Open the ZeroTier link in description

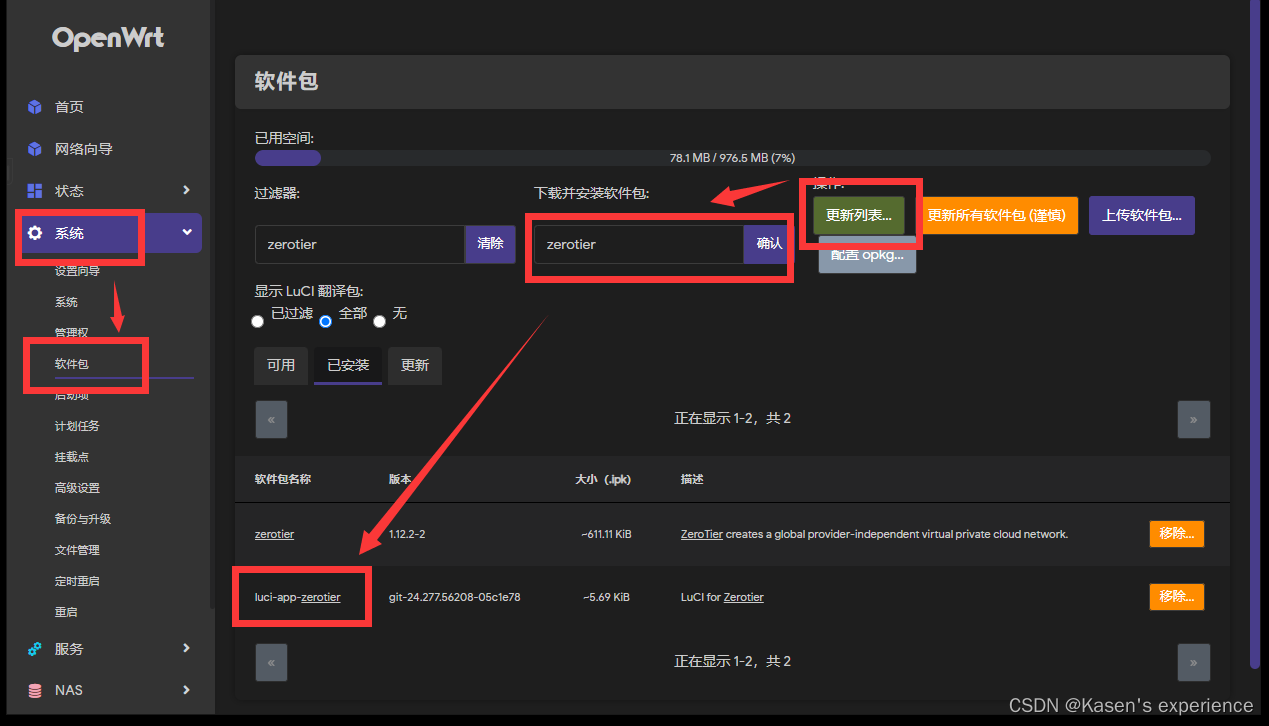point(701,534)
